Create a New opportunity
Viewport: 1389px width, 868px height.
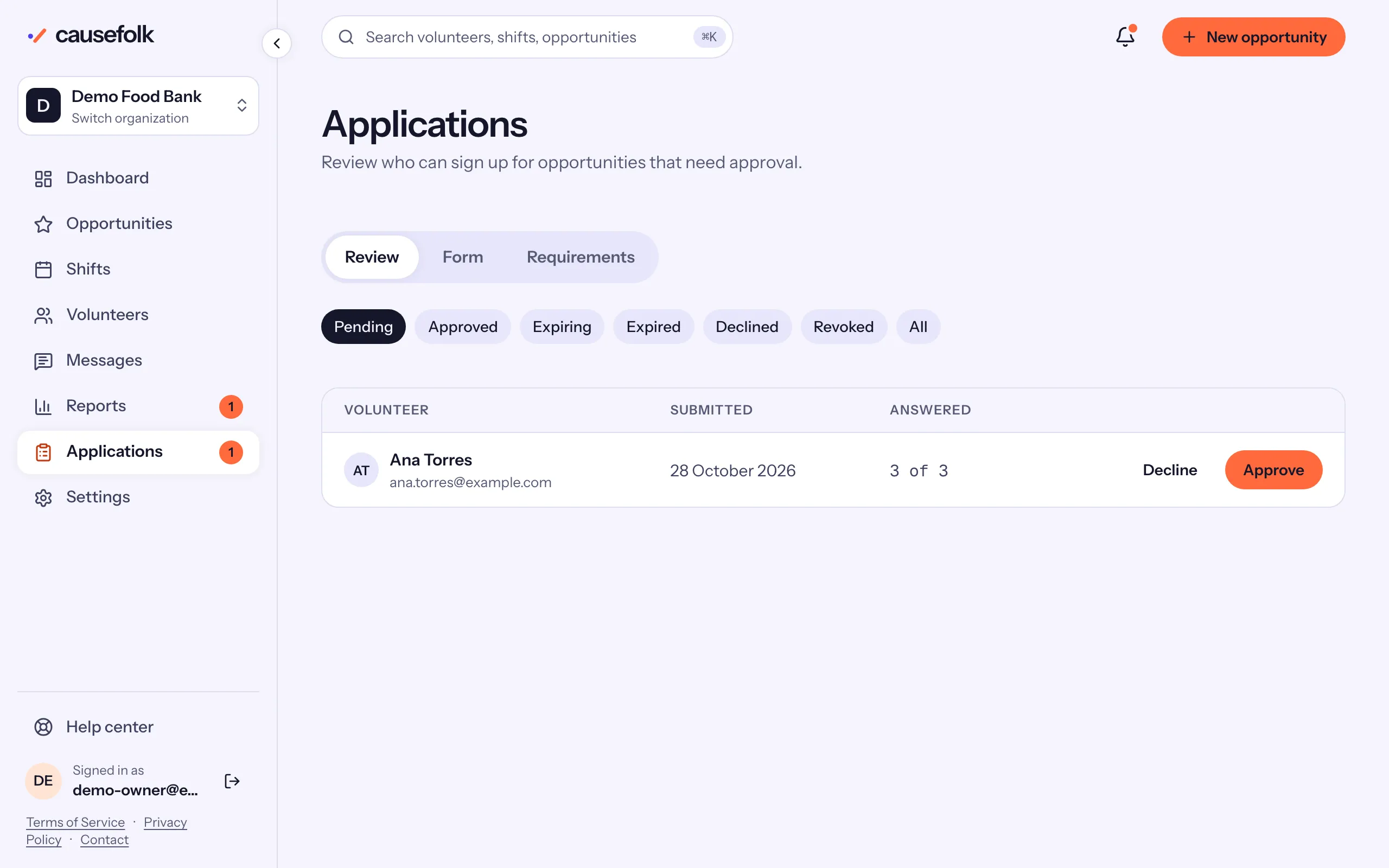click(1253, 37)
